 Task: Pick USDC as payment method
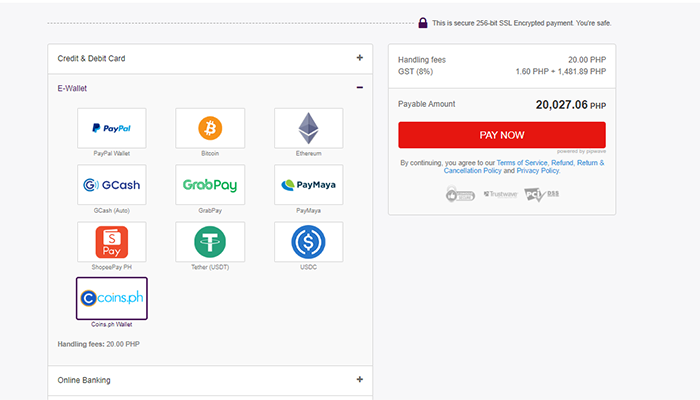(308, 242)
